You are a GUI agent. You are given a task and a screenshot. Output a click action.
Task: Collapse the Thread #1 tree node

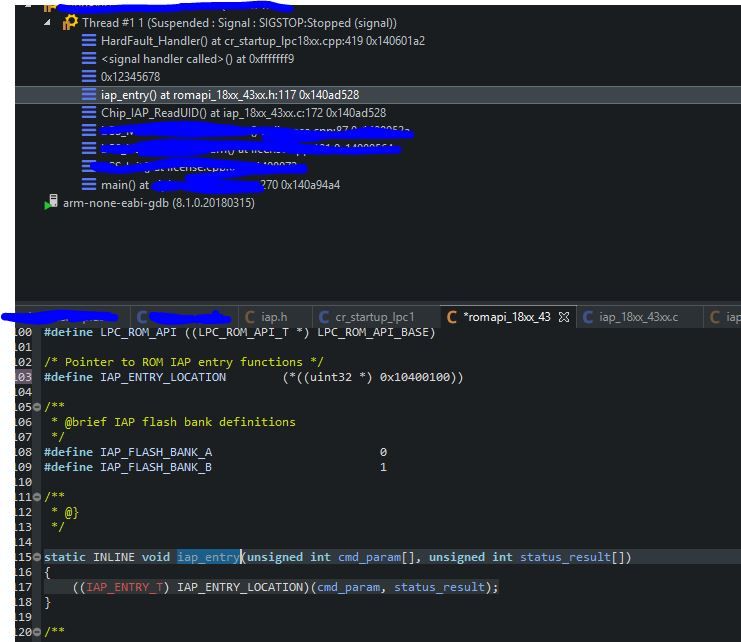(x=47, y=22)
